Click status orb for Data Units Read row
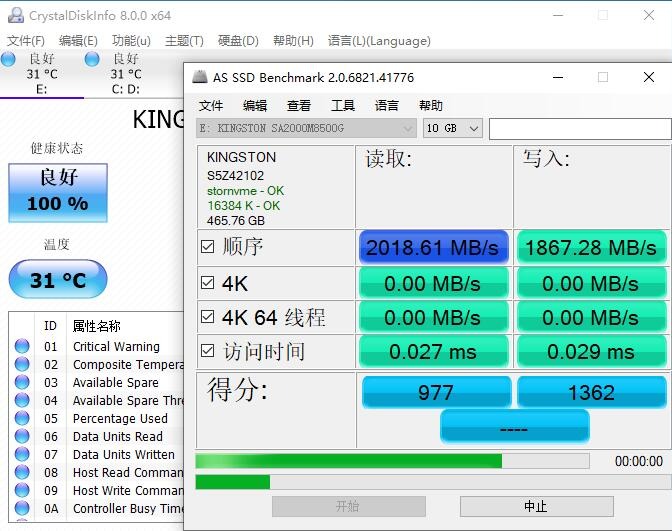Viewport: 672px width, 531px height. click(22, 436)
